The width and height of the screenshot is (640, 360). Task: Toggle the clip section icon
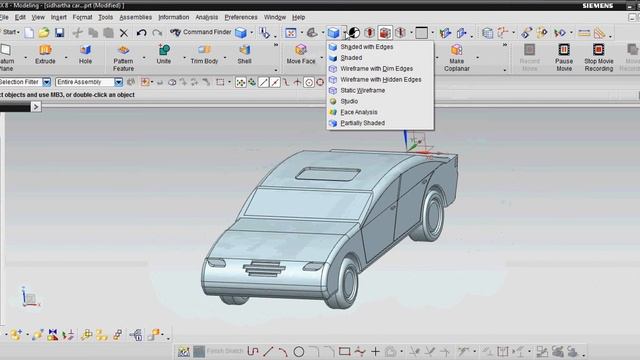coord(385,33)
